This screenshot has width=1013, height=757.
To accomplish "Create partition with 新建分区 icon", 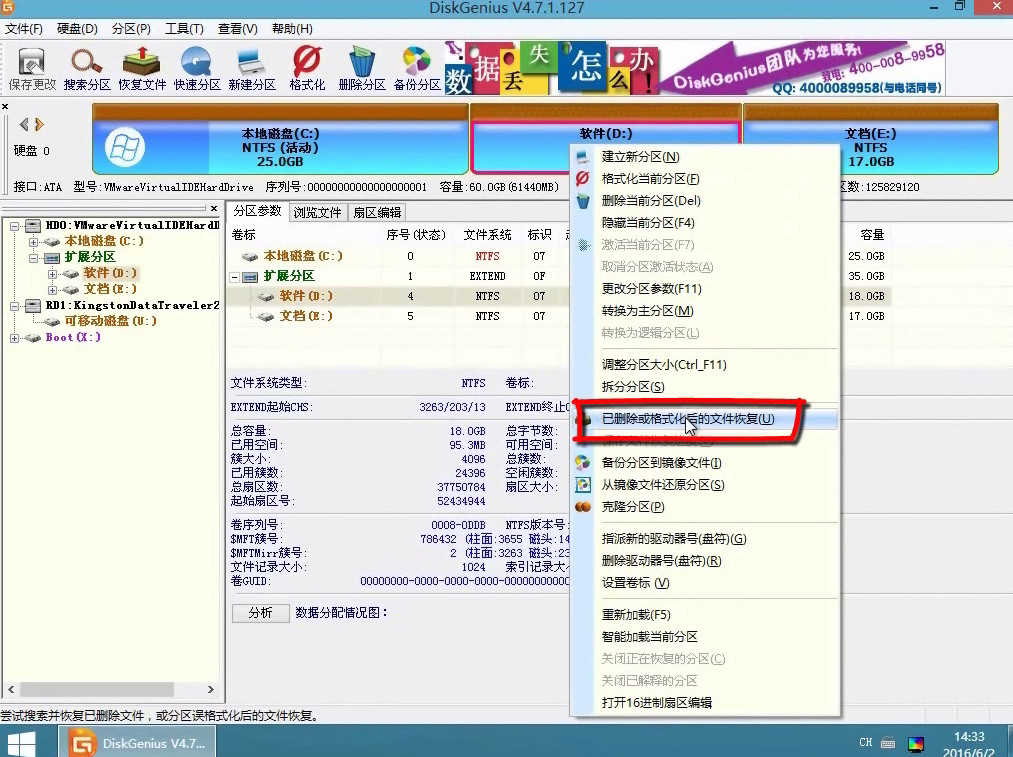I will click(252, 68).
